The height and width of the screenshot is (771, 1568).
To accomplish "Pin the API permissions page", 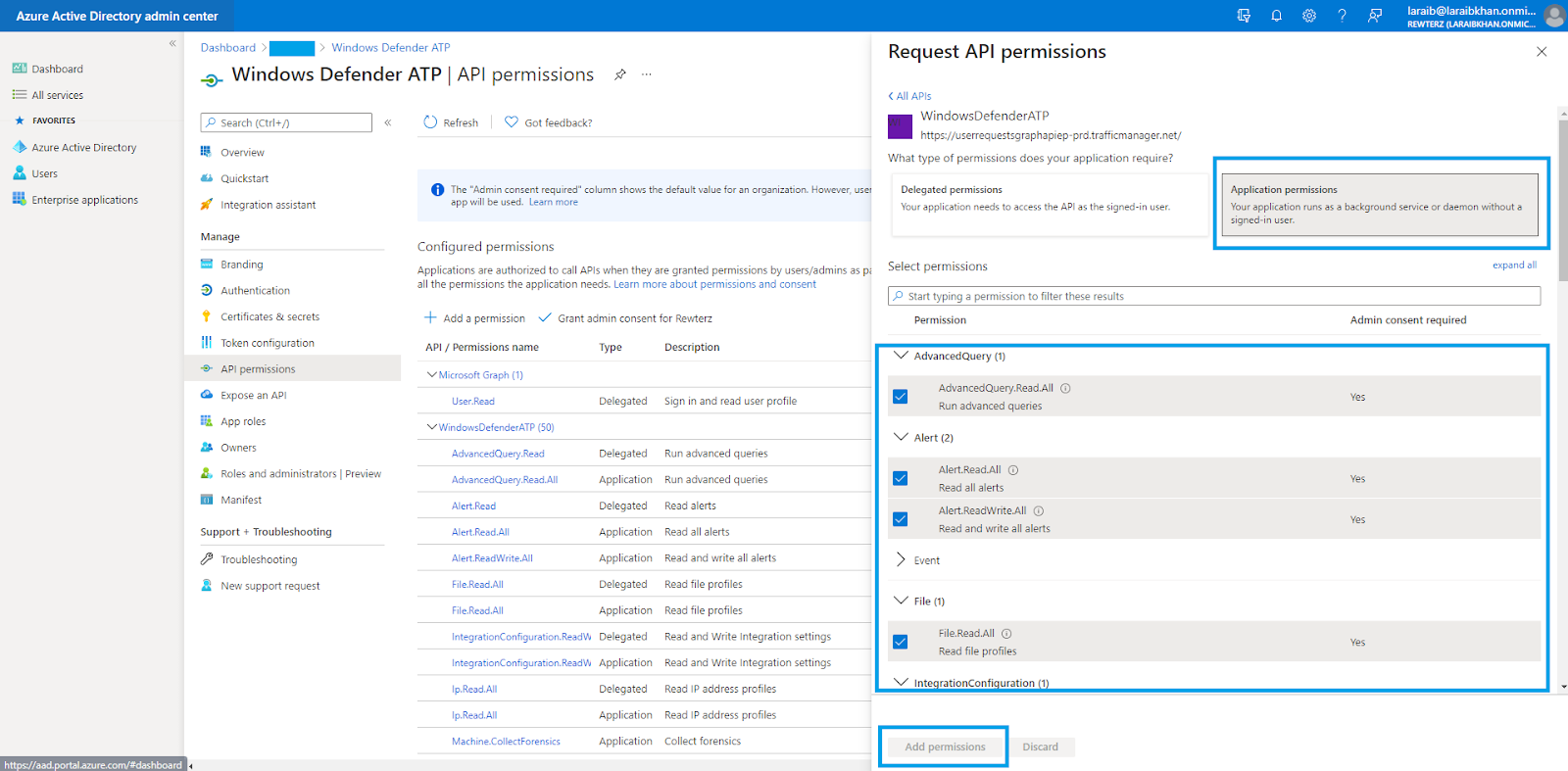I will (x=620, y=74).
